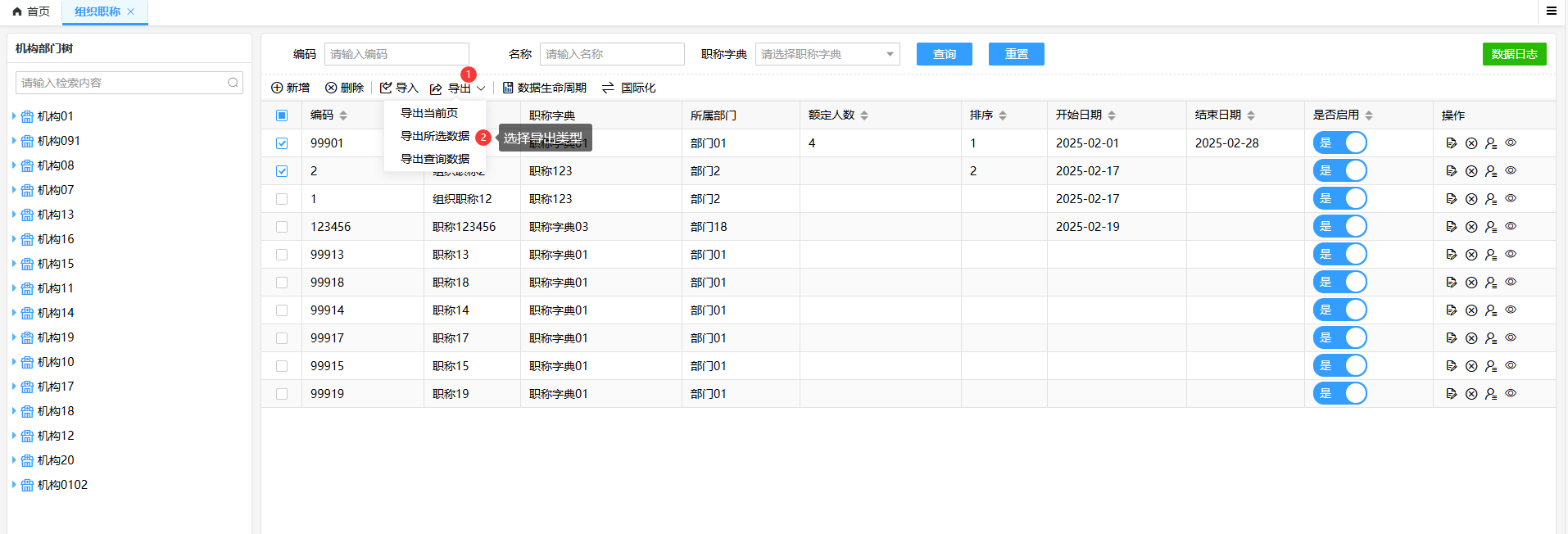Image resolution: width=1568 pixels, height=534 pixels.
Task: Click the 查询 button
Action: pos(944,54)
